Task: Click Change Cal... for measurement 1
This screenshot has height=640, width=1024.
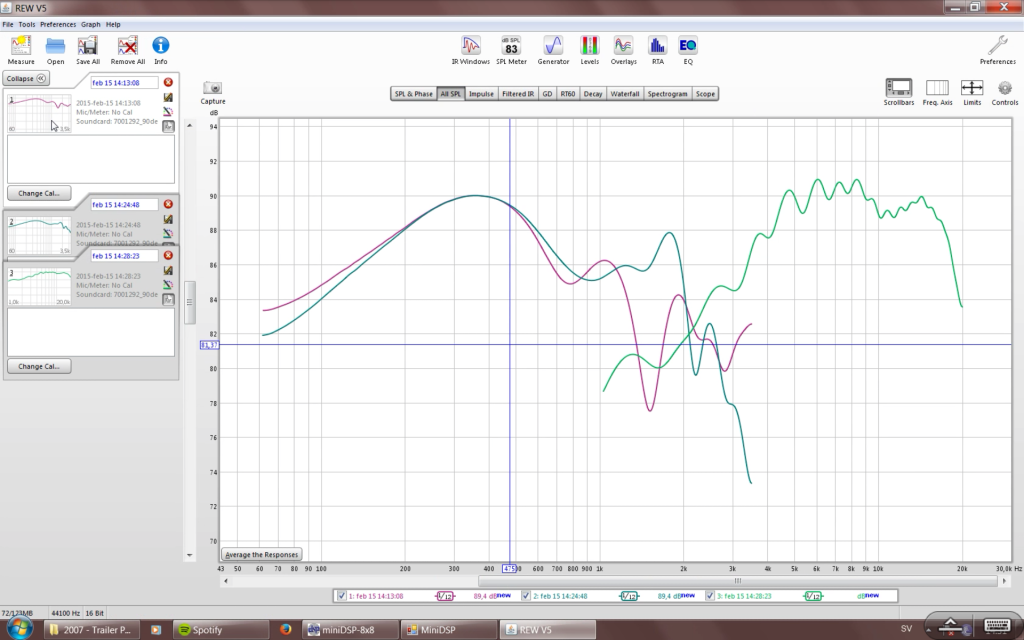Action: [39, 193]
